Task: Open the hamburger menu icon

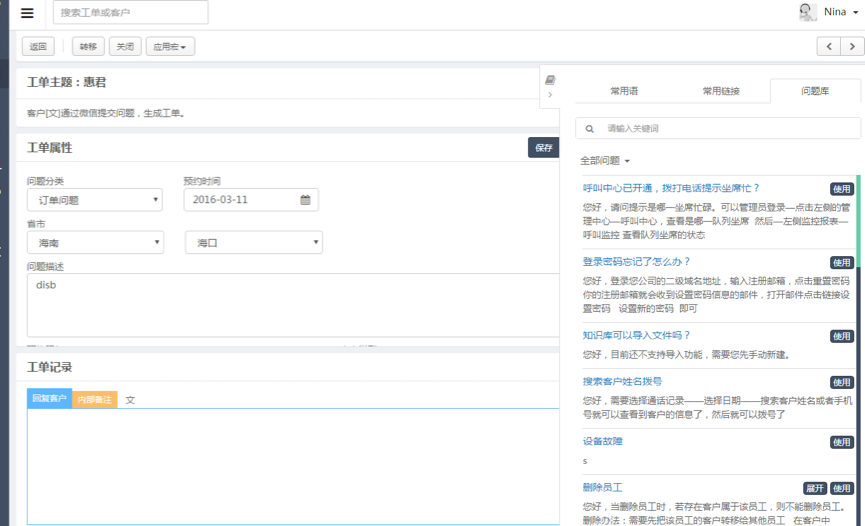Action: 27,13
